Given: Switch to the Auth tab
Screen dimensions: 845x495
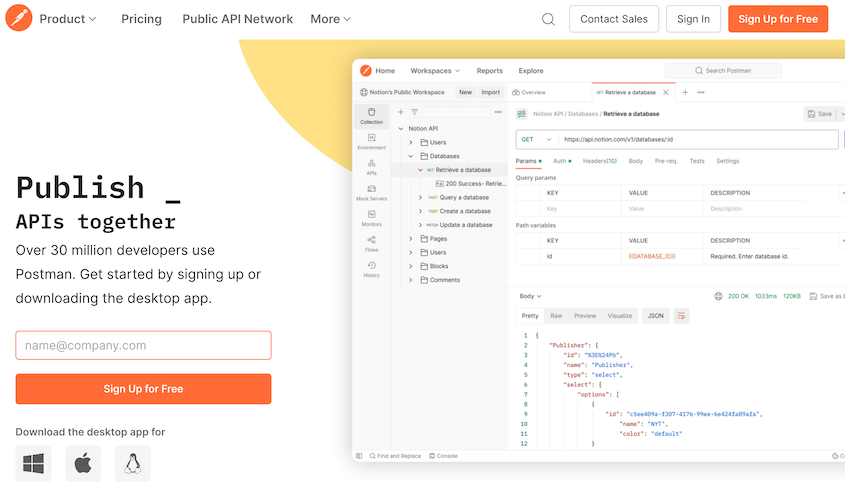Looking at the screenshot, I should coord(562,161).
